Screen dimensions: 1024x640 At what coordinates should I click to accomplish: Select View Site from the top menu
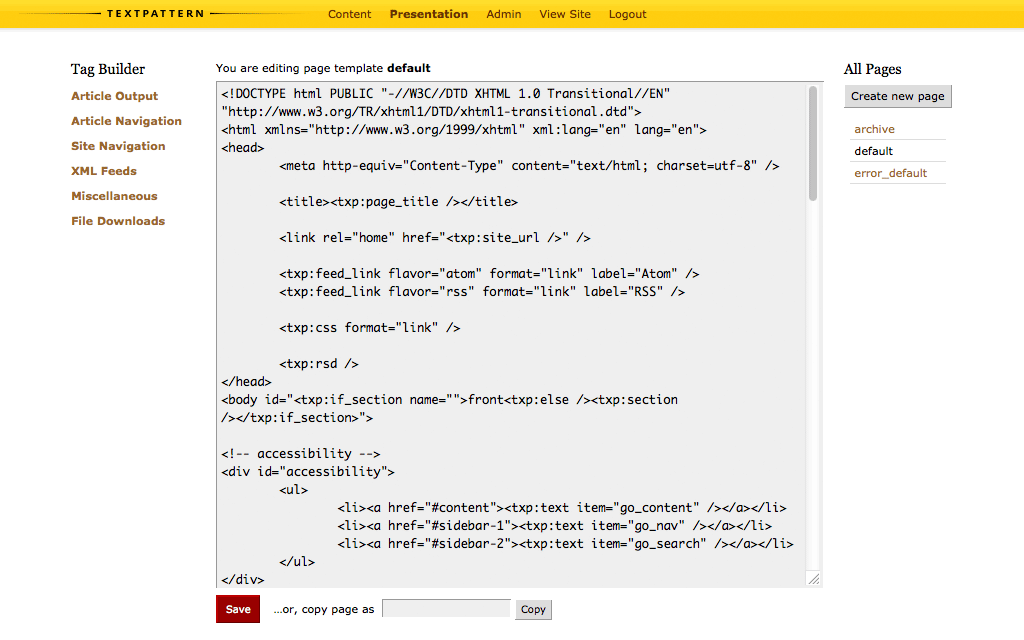pos(564,14)
